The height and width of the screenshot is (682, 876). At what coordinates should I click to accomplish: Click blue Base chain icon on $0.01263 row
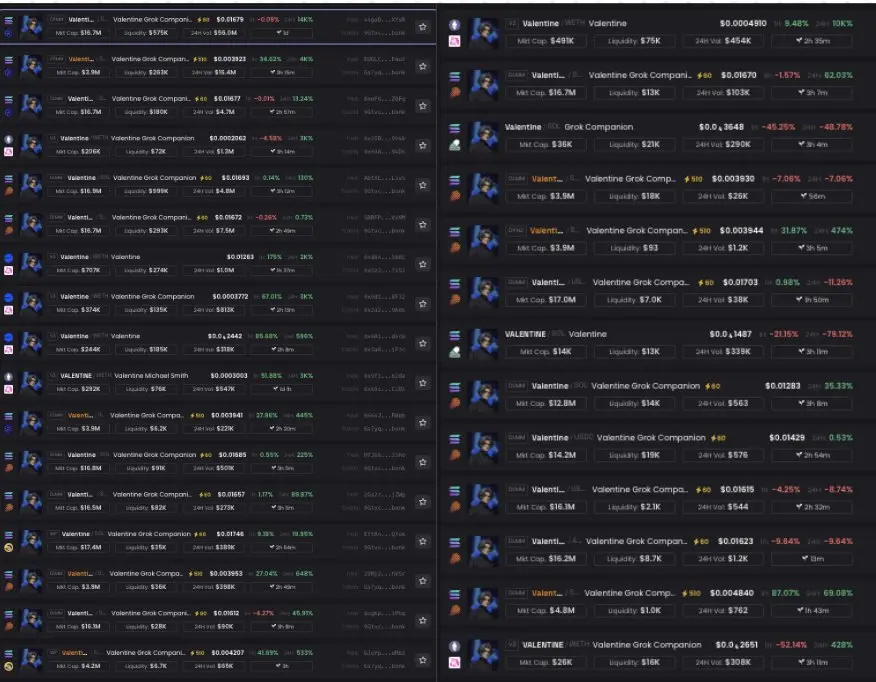point(8,258)
